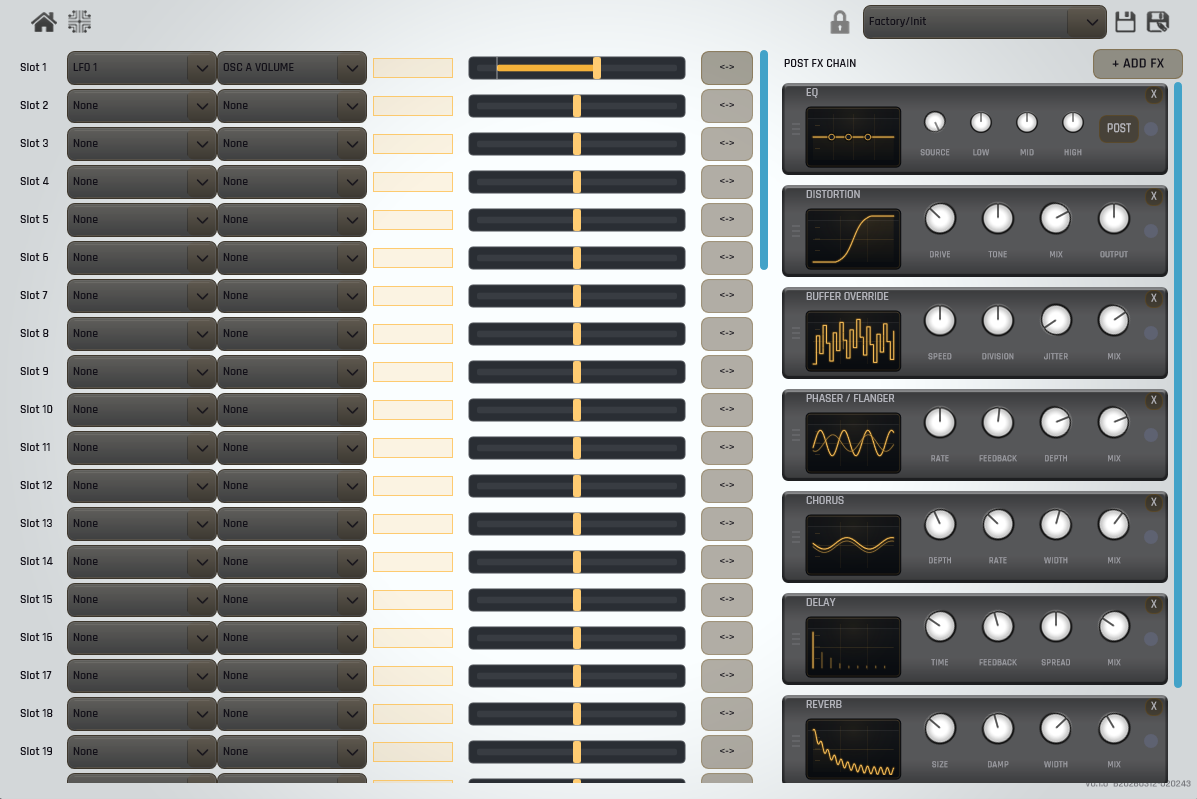Click the yellow value field for Slot 2
Screen dimensions: 1197x799
[x=413, y=105]
